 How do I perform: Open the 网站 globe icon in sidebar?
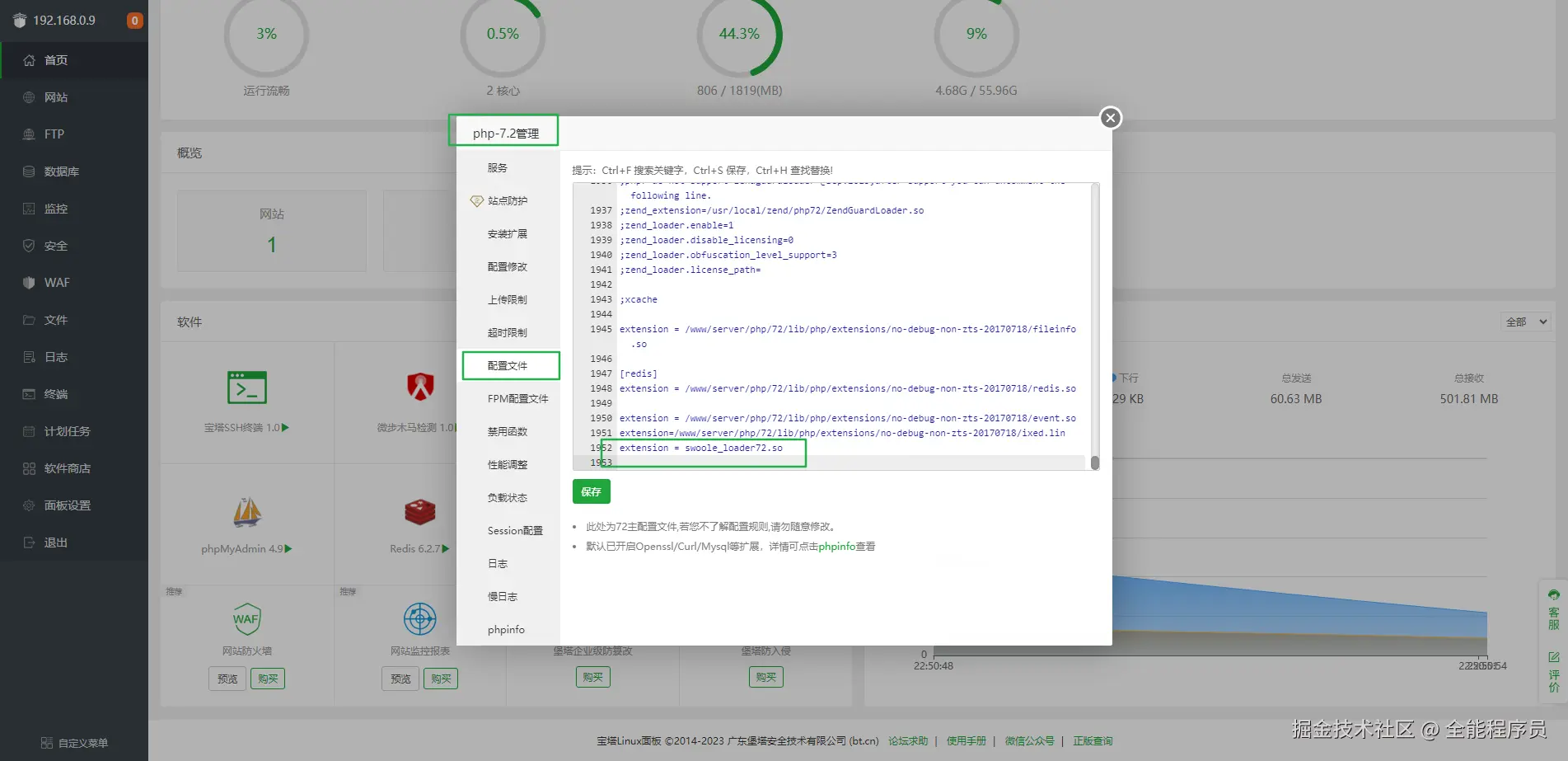click(x=29, y=97)
